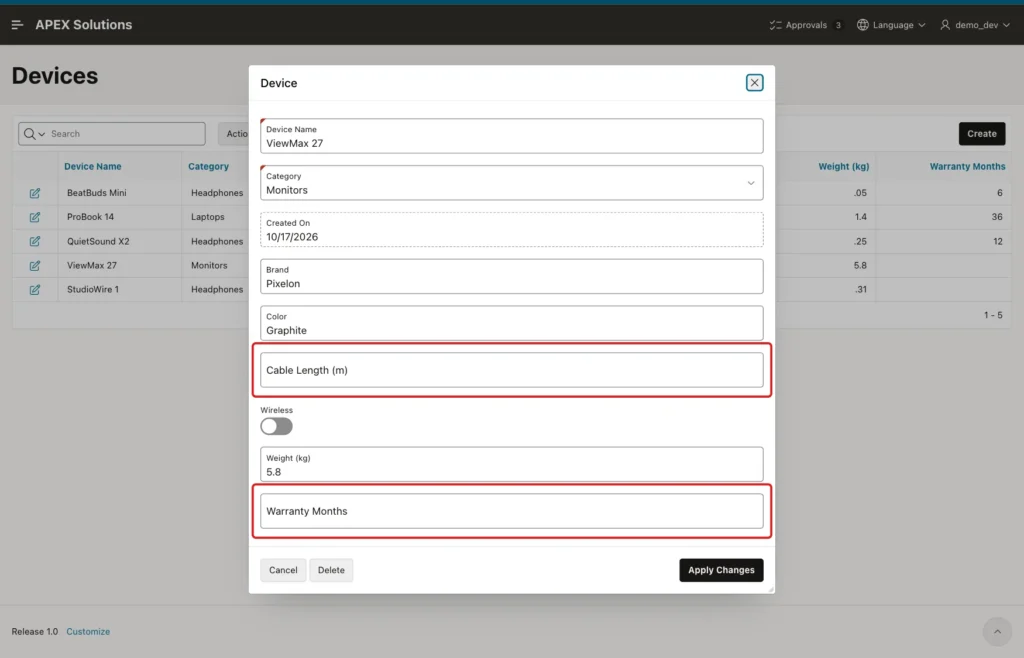Expand the demo_dev user menu
Image resolution: width=1024 pixels, height=658 pixels.
pos(975,25)
